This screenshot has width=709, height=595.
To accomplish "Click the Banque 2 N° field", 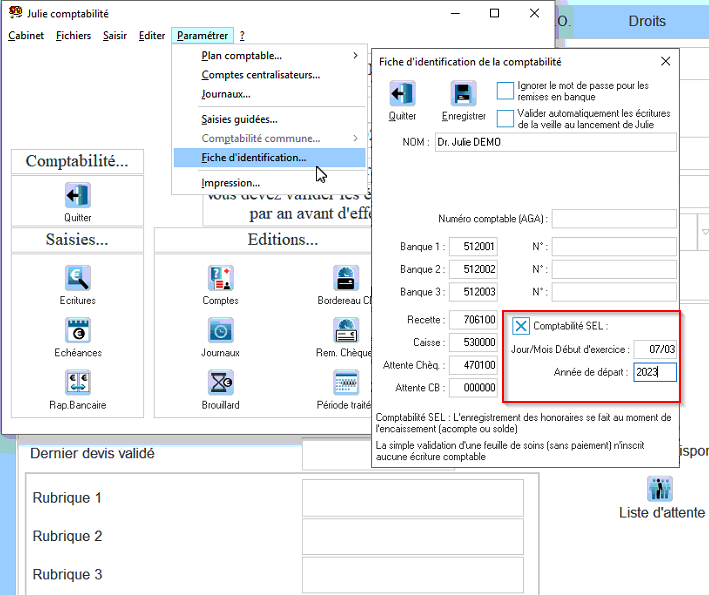I will coord(614,269).
